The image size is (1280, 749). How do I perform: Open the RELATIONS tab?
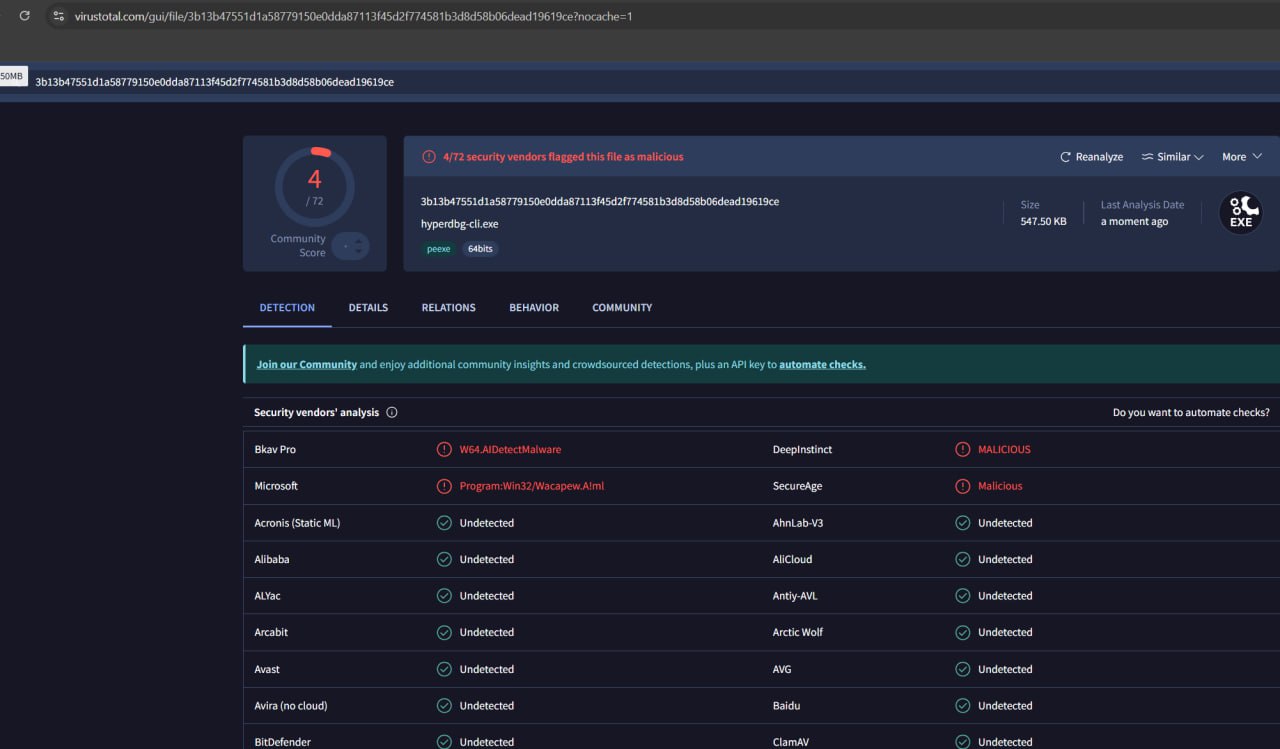[x=448, y=308]
